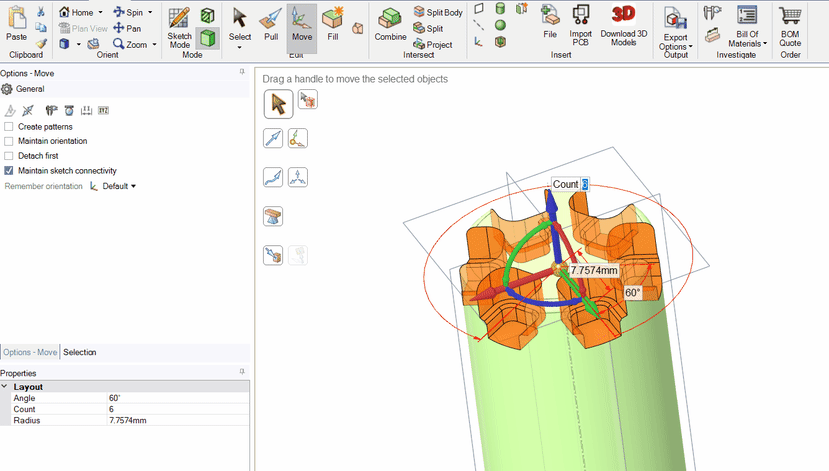Click the Format Painter brush icon
This screenshot has width=829, height=471.
(x=41, y=44)
